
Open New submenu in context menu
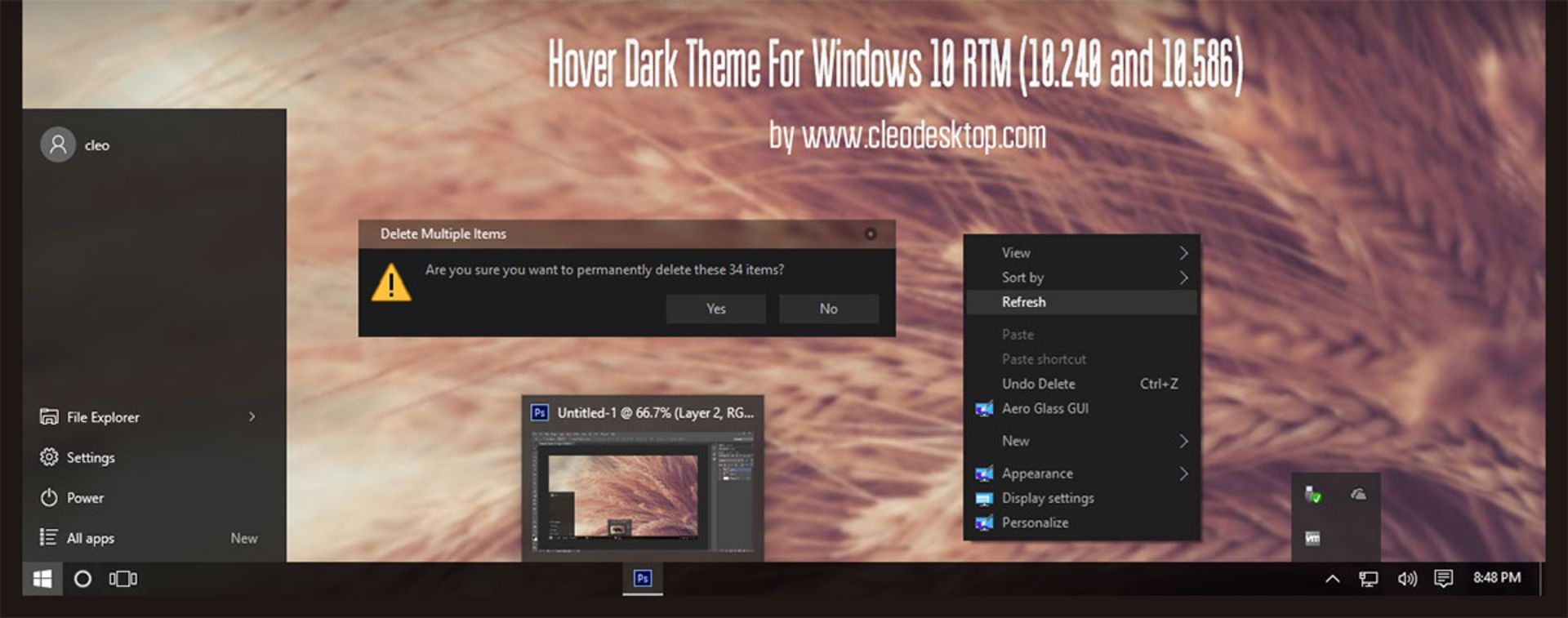pos(1081,441)
